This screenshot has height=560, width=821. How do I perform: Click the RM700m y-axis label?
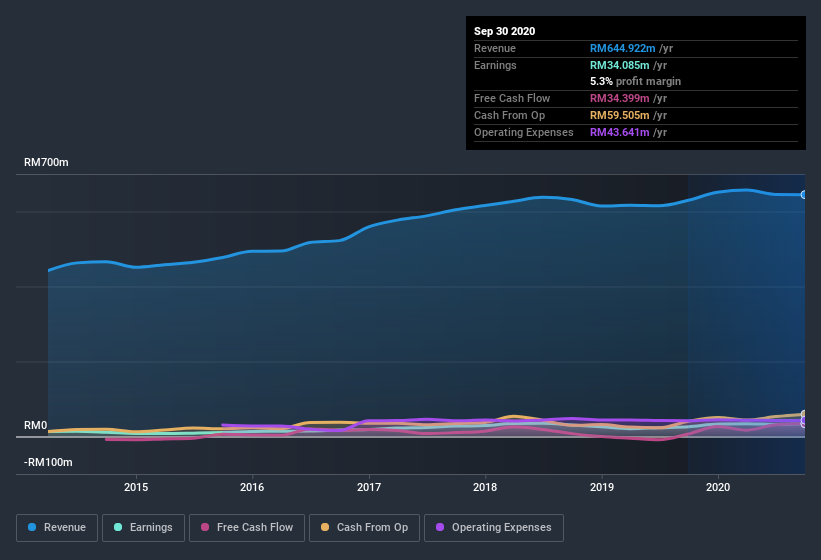(x=47, y=162)
